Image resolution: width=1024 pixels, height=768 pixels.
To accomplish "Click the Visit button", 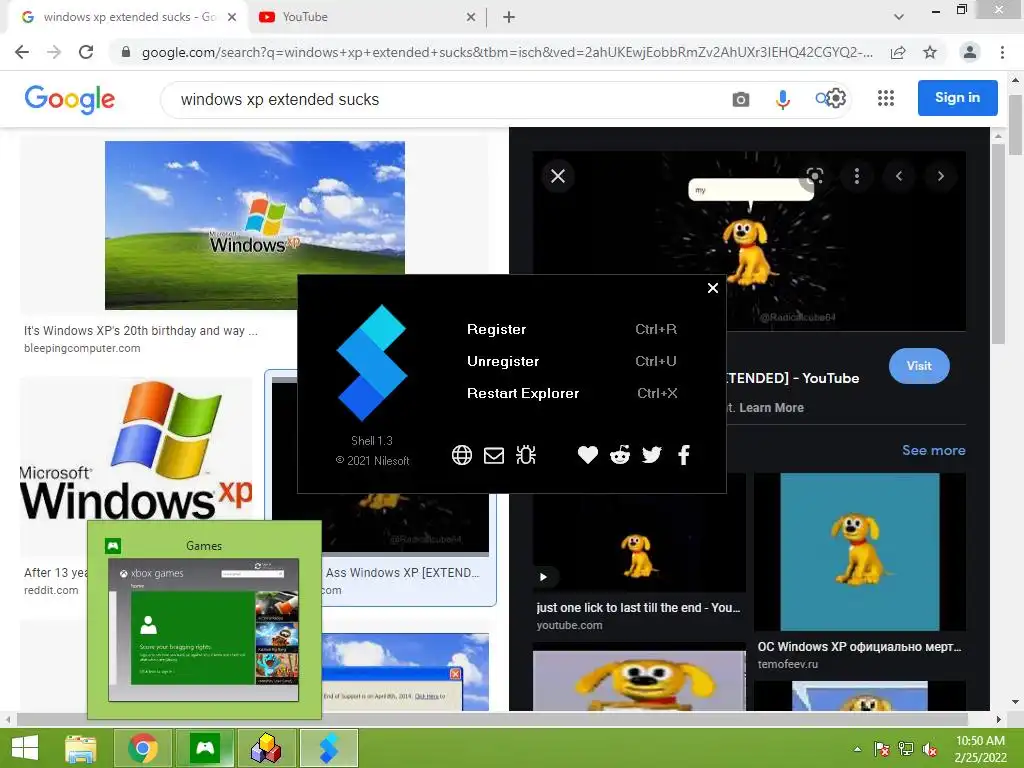I will pyautogui.click(x=919, y=366).
